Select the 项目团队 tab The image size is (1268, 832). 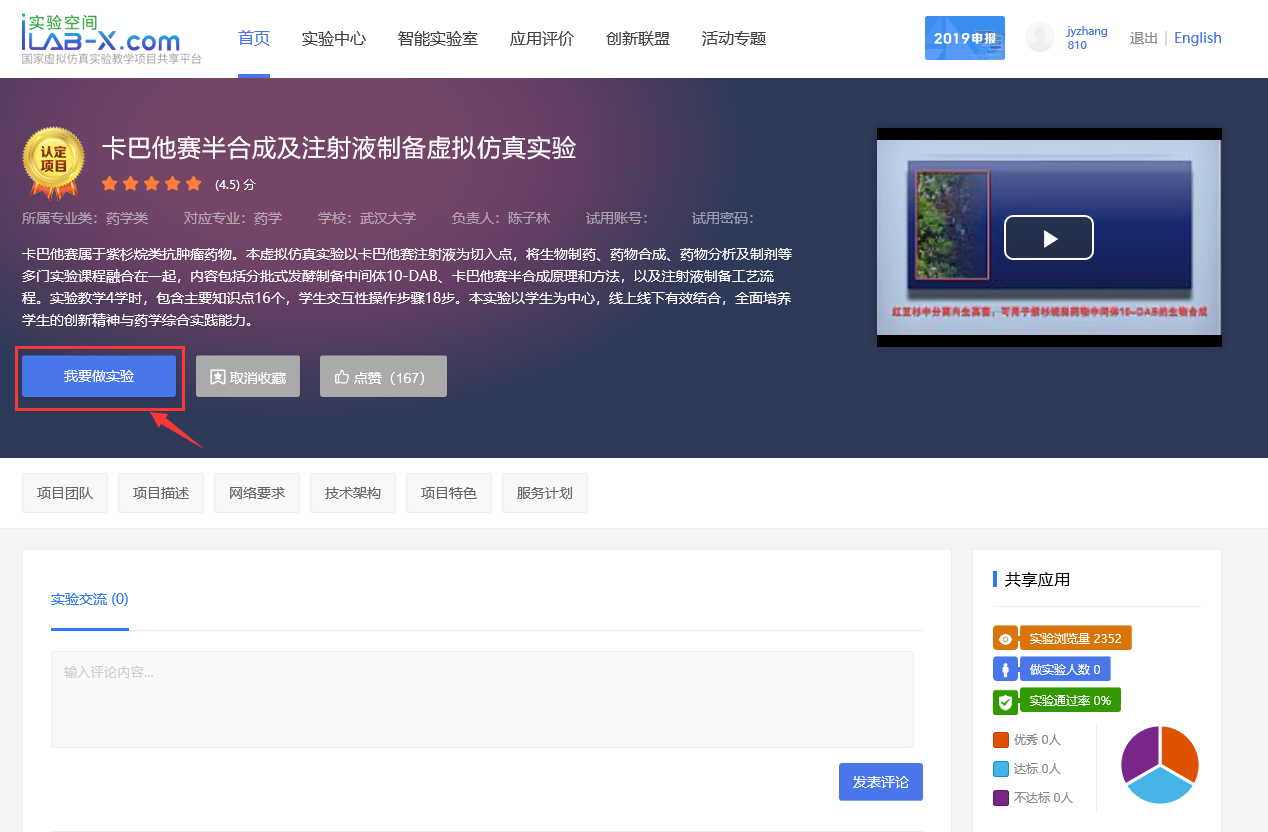pyautogui.click(x=65, y=493)
